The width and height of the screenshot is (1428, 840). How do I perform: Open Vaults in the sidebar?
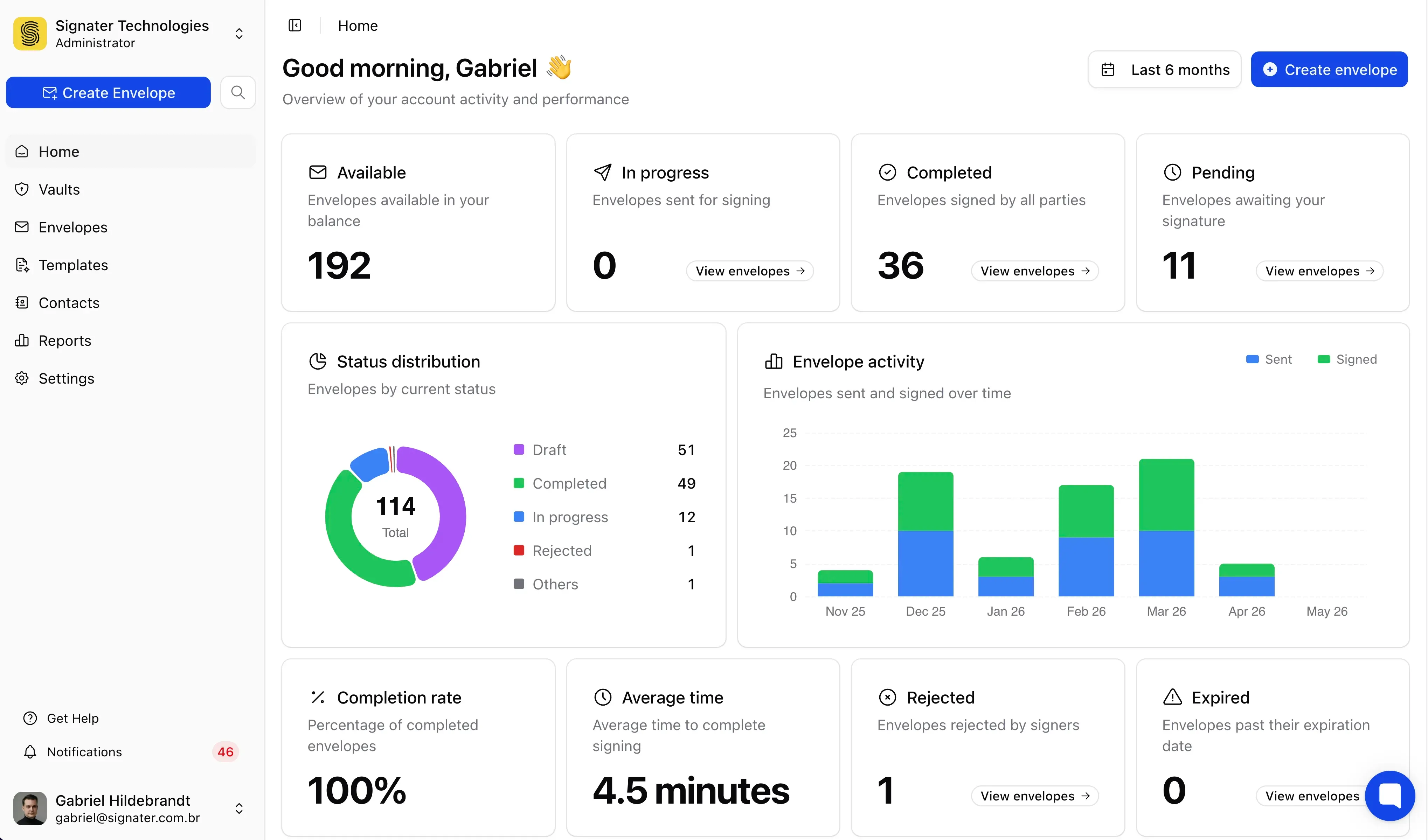point(130,189)
